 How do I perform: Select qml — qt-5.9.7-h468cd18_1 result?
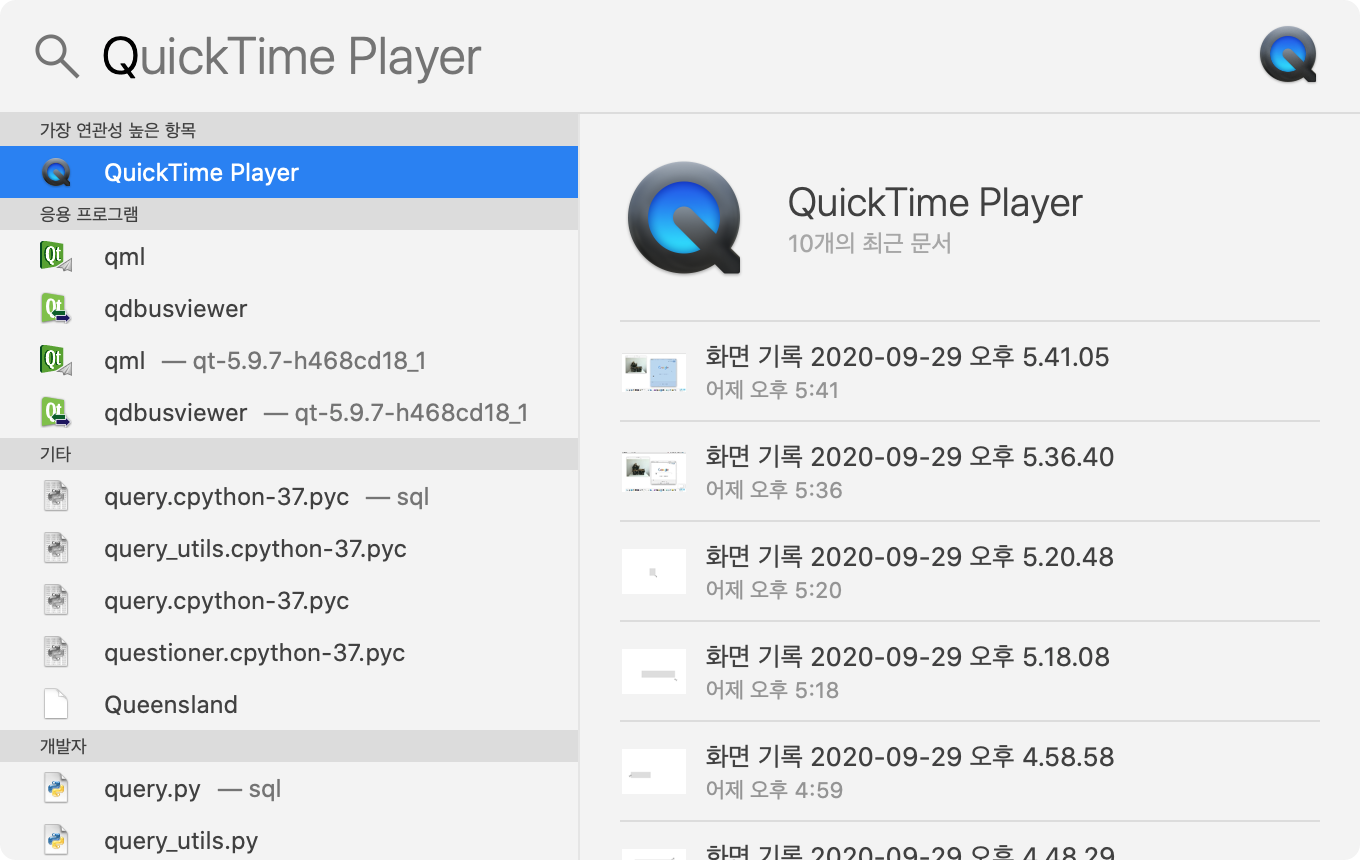(x=289, y=360)
